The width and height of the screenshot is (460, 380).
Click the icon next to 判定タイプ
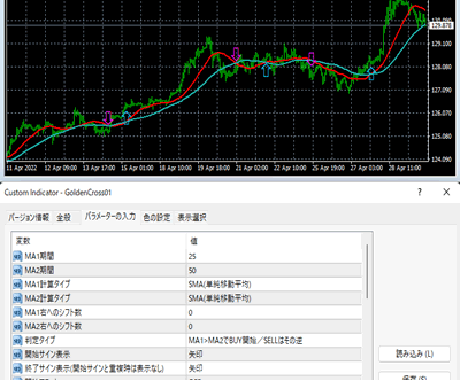[x=18, y=340]
